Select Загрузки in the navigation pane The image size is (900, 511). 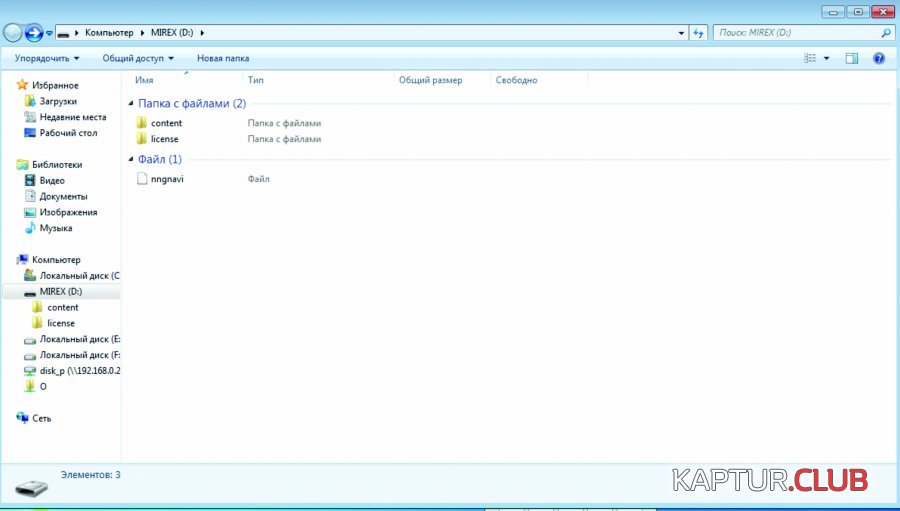point(58,101)
